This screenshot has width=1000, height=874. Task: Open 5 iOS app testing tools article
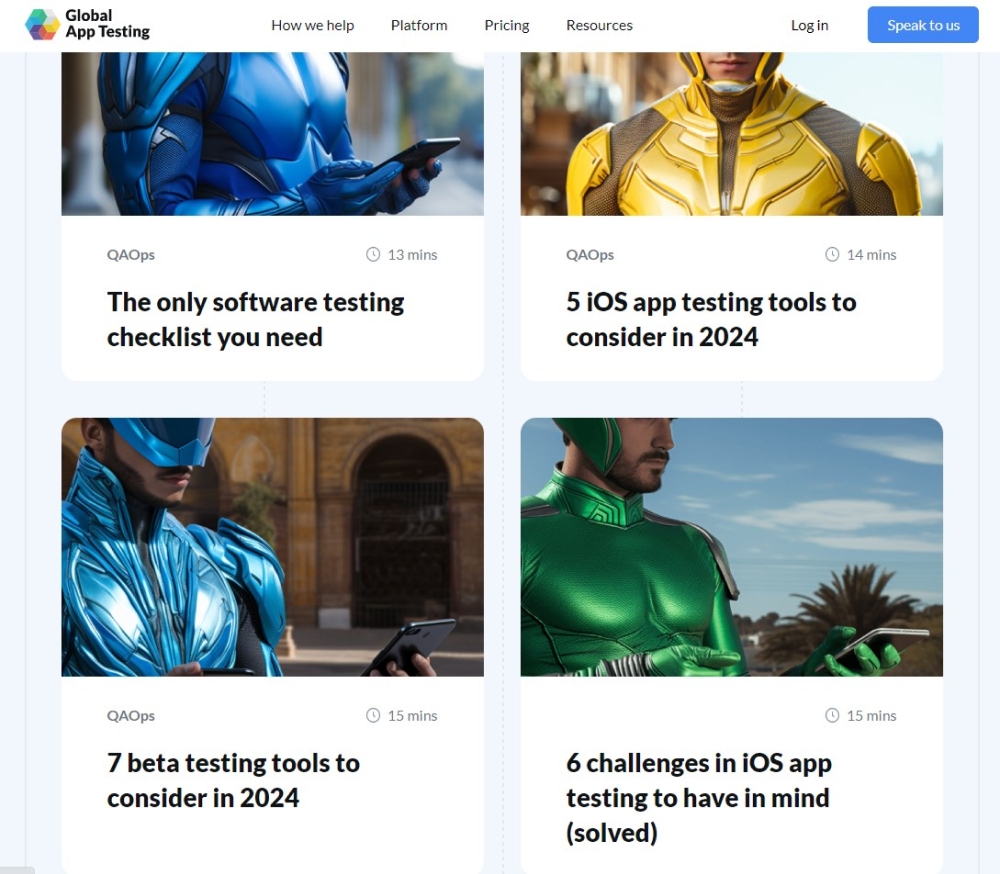[x=710, y=319]
